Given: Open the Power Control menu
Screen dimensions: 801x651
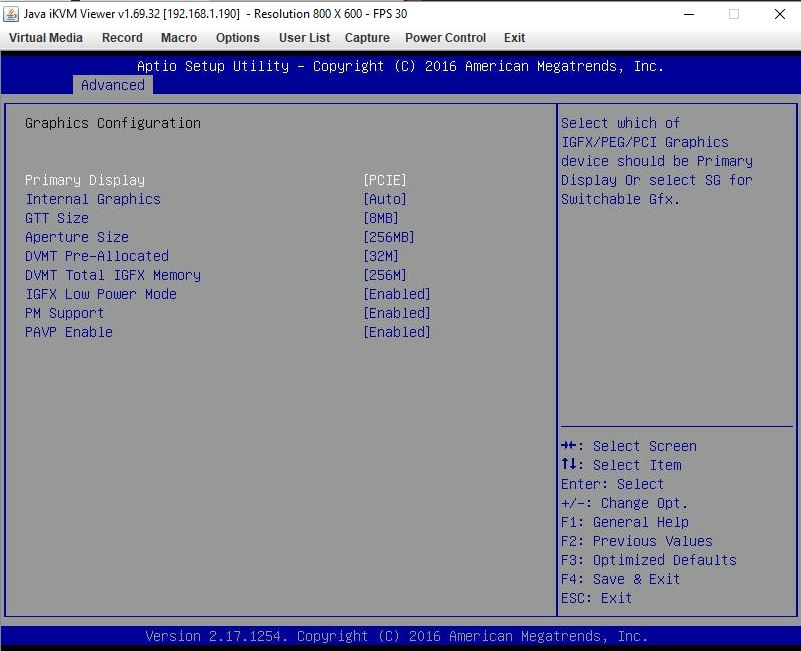Looking at the screenshot, I should coord(445,38).
